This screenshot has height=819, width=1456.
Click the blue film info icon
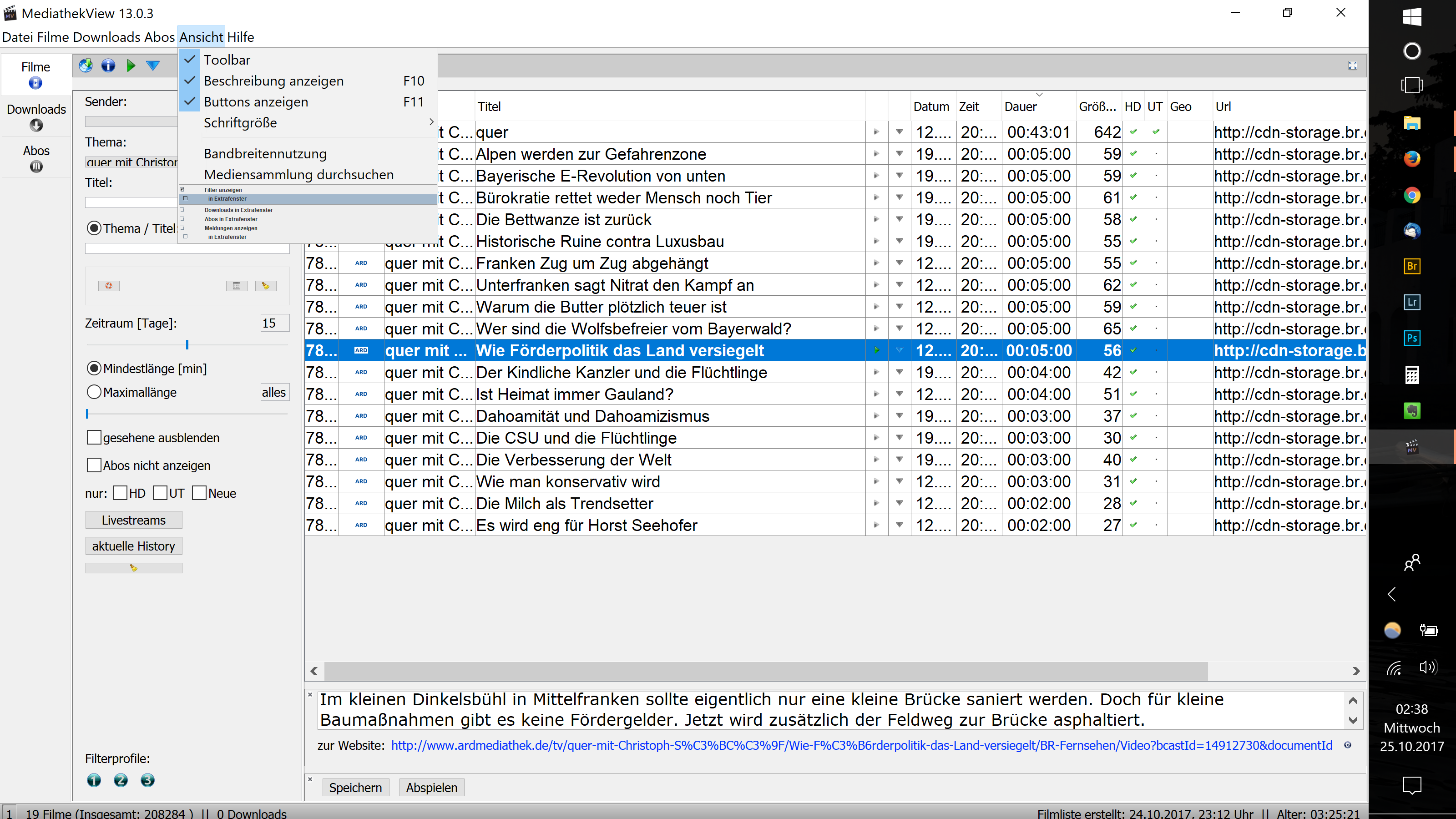tap(108, 66)
